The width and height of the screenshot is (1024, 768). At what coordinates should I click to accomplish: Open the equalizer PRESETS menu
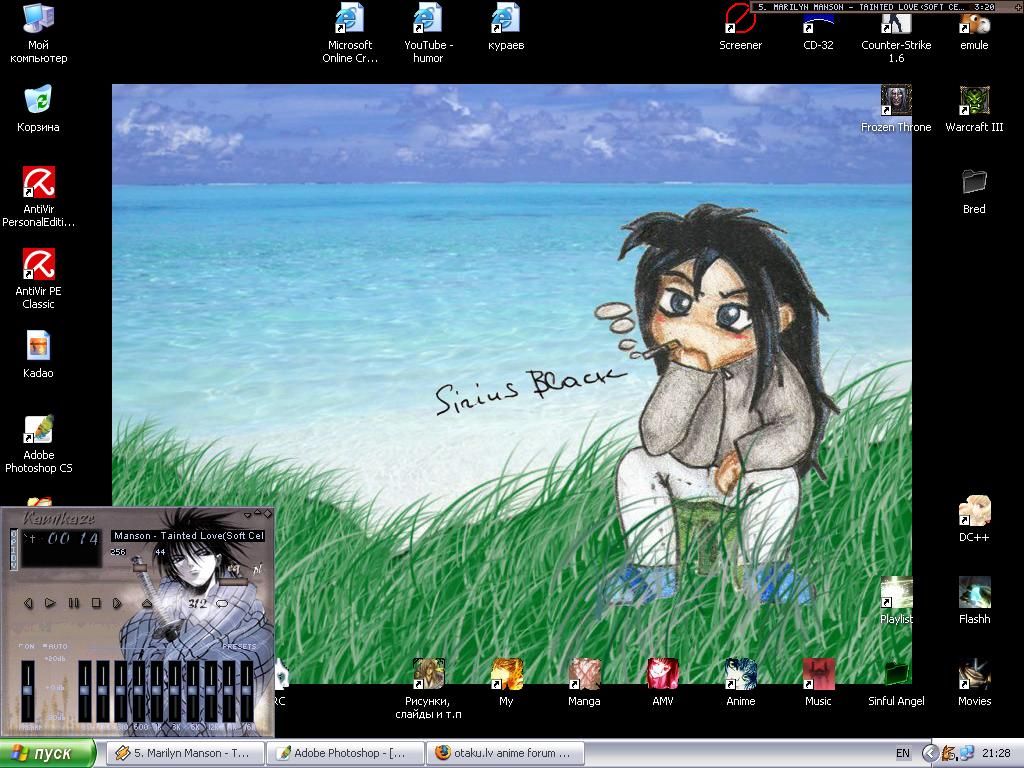tap(239, 646)
